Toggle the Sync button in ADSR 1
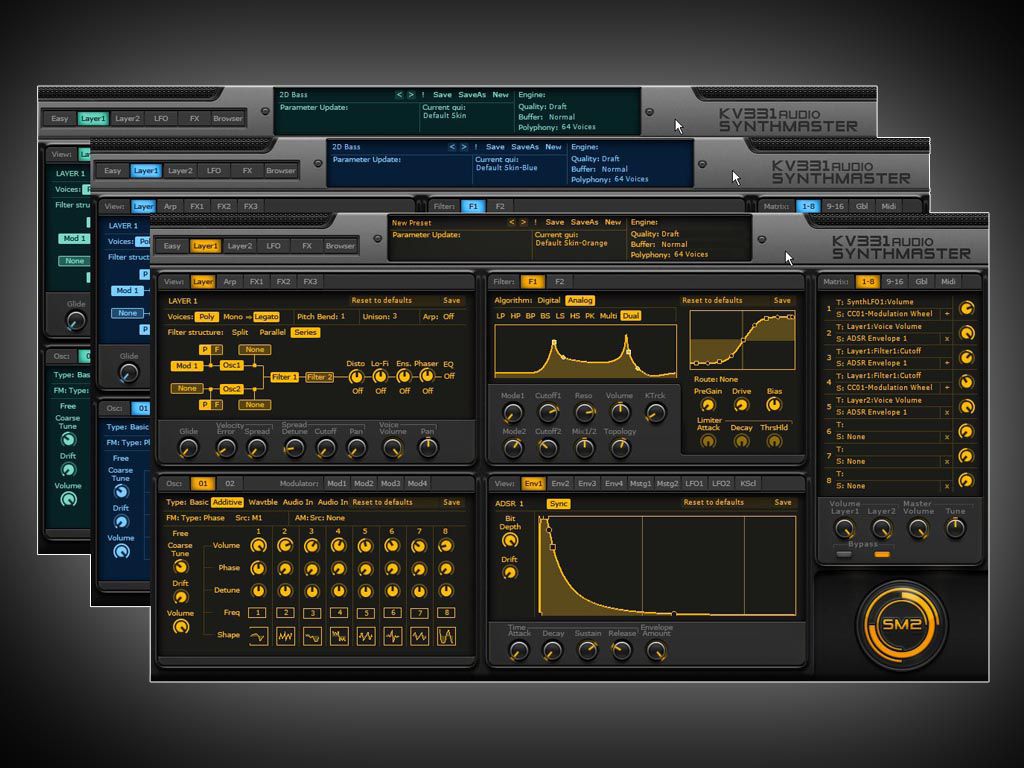Image resolution: width=1024 pixels, height=768 pixels. pyautogui.click(x=558, y=503)
